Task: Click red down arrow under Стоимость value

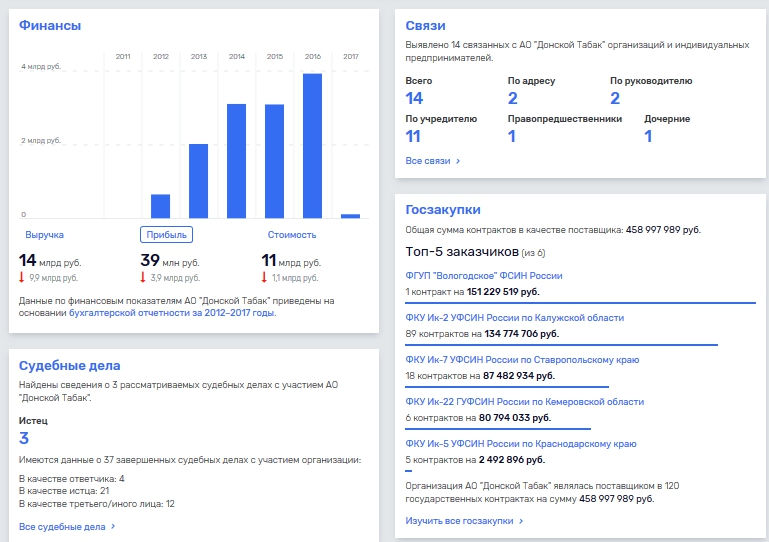Action: point(264,278)
